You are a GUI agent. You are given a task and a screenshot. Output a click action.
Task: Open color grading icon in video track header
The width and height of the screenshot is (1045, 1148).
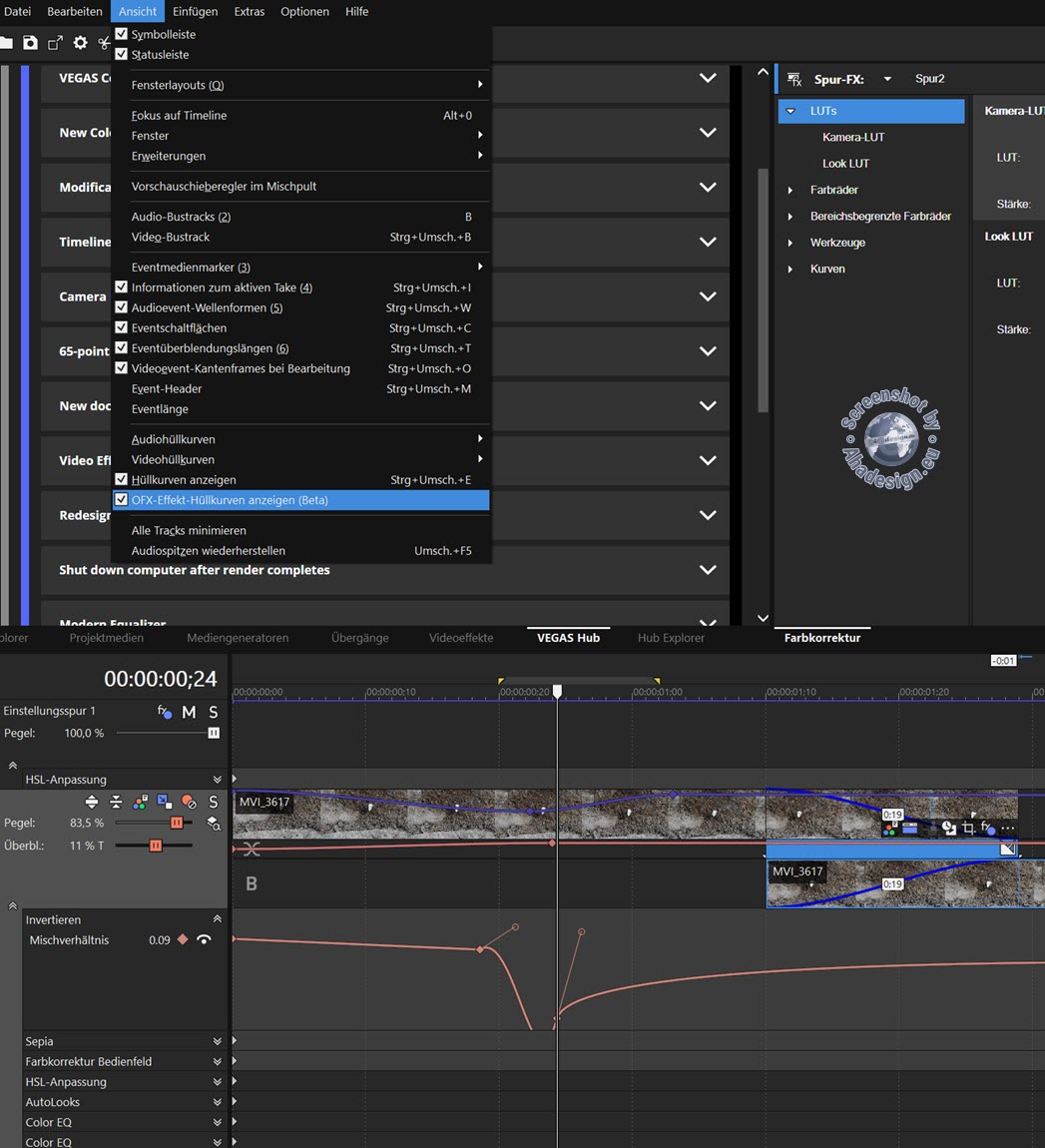point(140,803)
